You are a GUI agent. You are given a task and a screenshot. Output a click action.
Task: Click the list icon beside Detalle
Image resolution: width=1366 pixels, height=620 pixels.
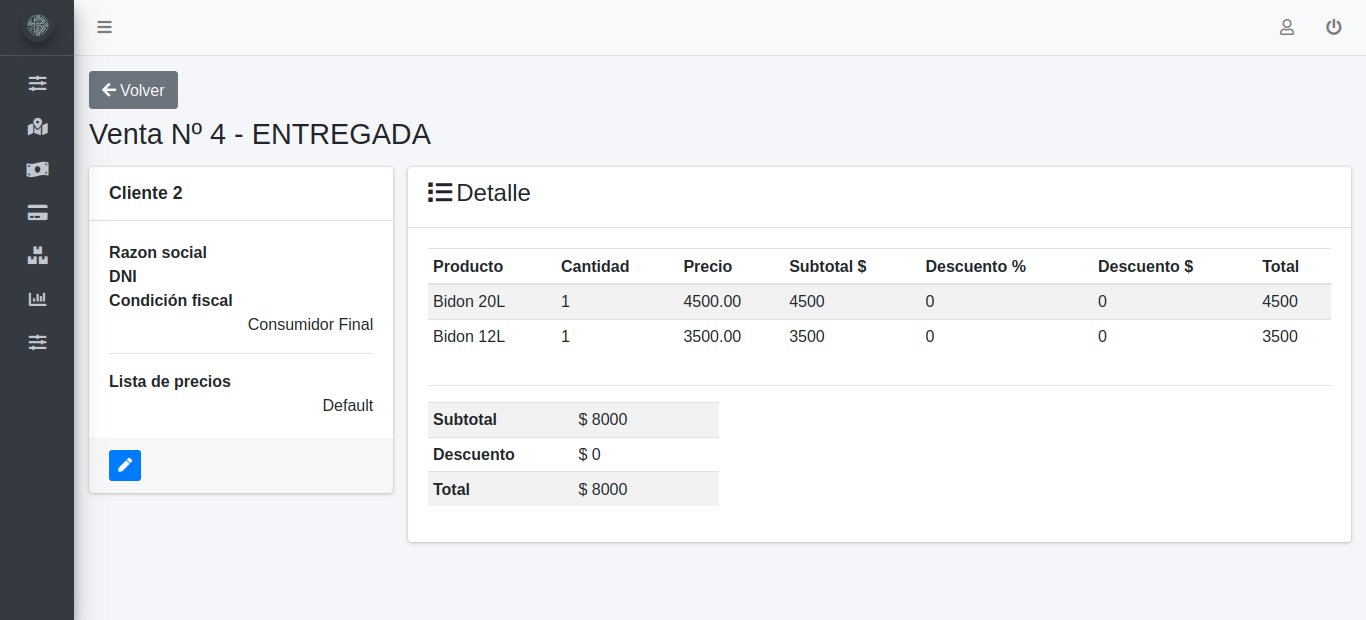pos(440,193)
